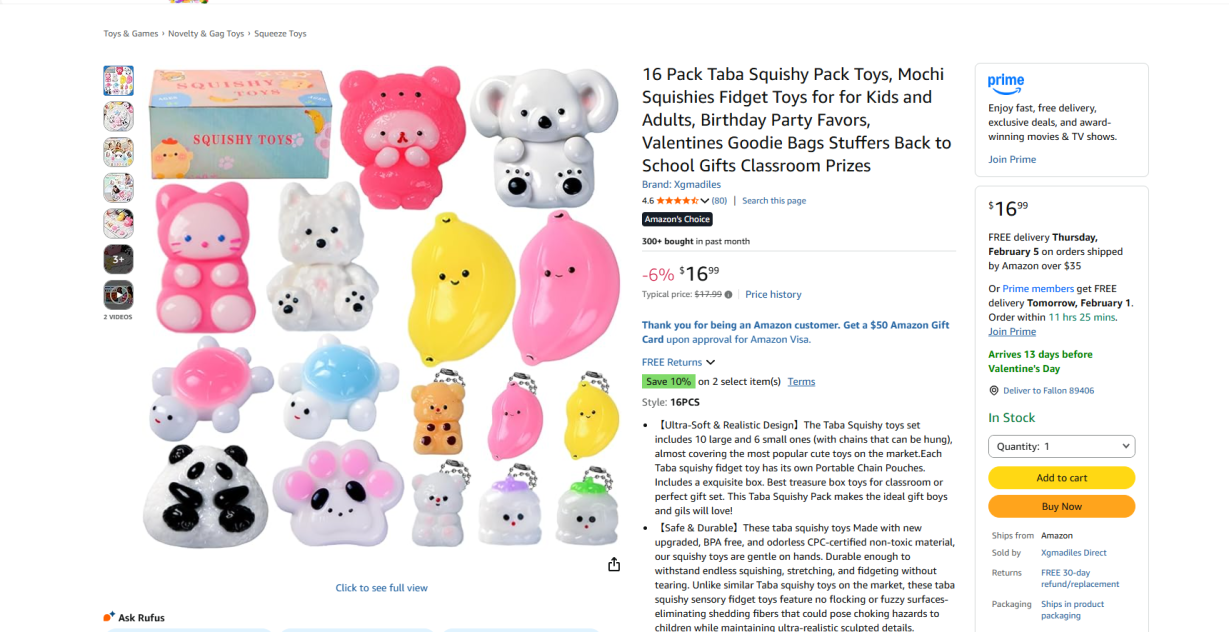Click the star rating icons

tap(677, 201)
